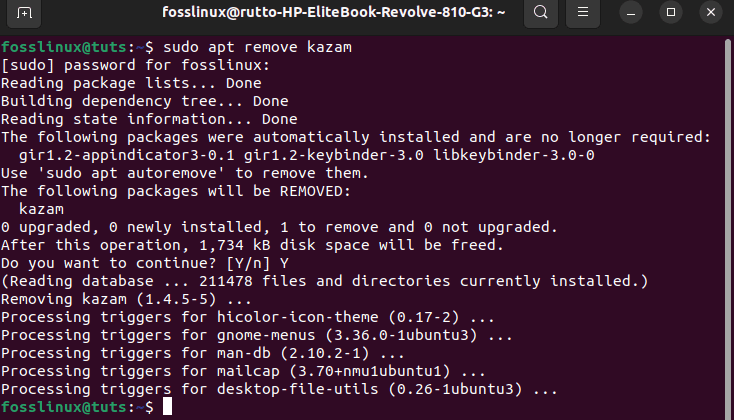Click the 'libkeybinder-3.0-0' package name
Screen dimensions: 734x420
click(514, 155)
